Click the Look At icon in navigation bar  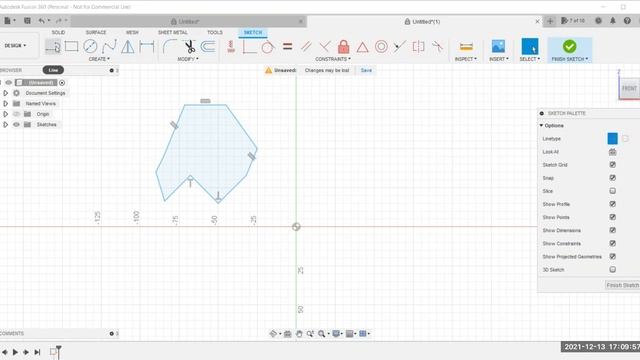click(x=287, y=334)
